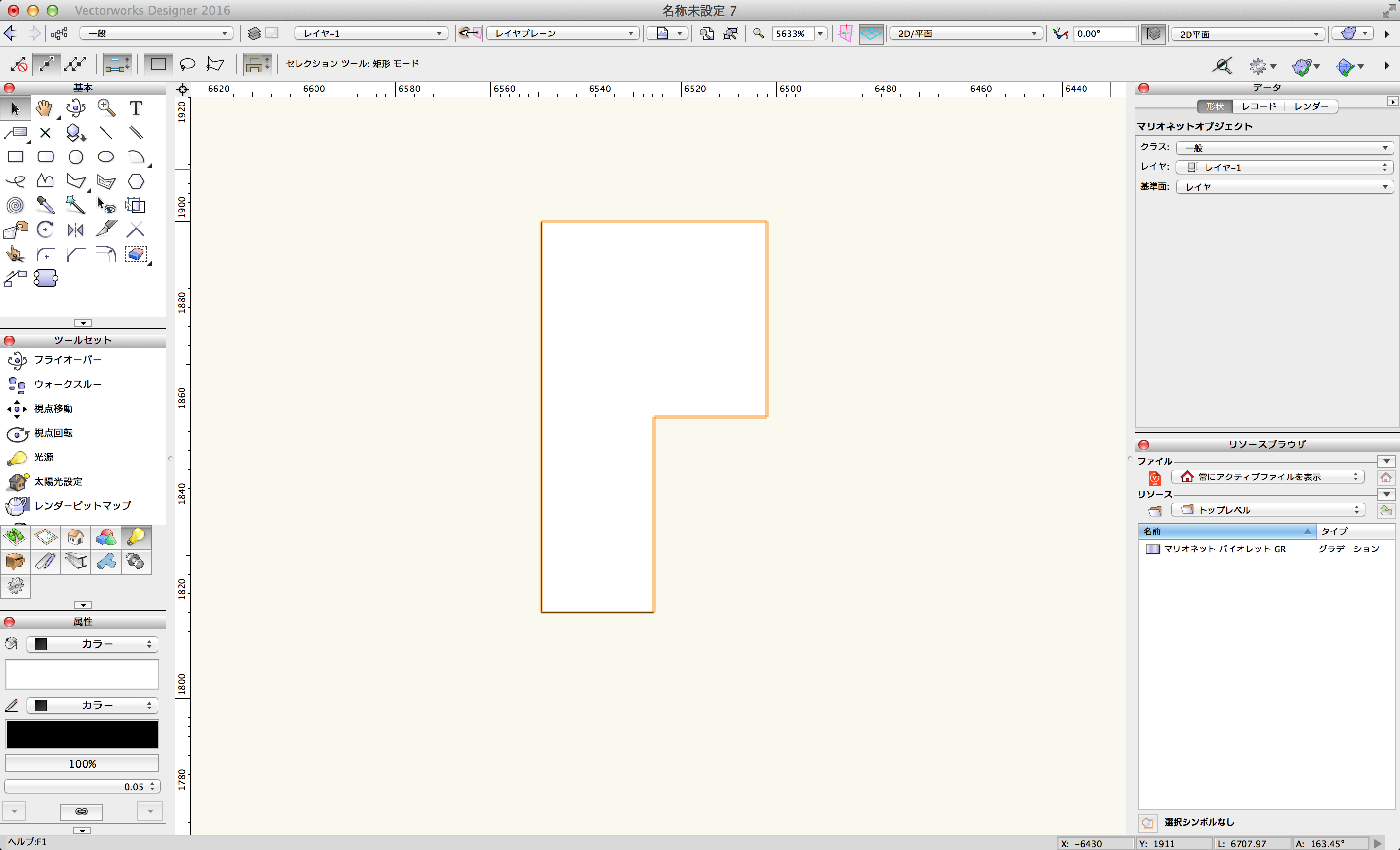Select the Double Line tool
1400x850 pixels.
point(136,133)
